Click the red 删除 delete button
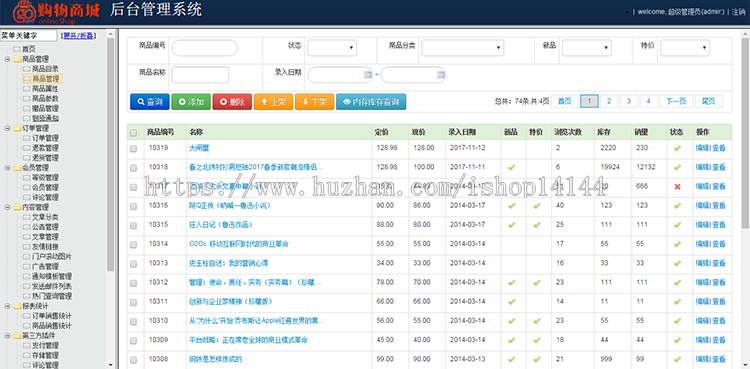Image resolution: width=750 pixels, height=369 pixels. 232,101
